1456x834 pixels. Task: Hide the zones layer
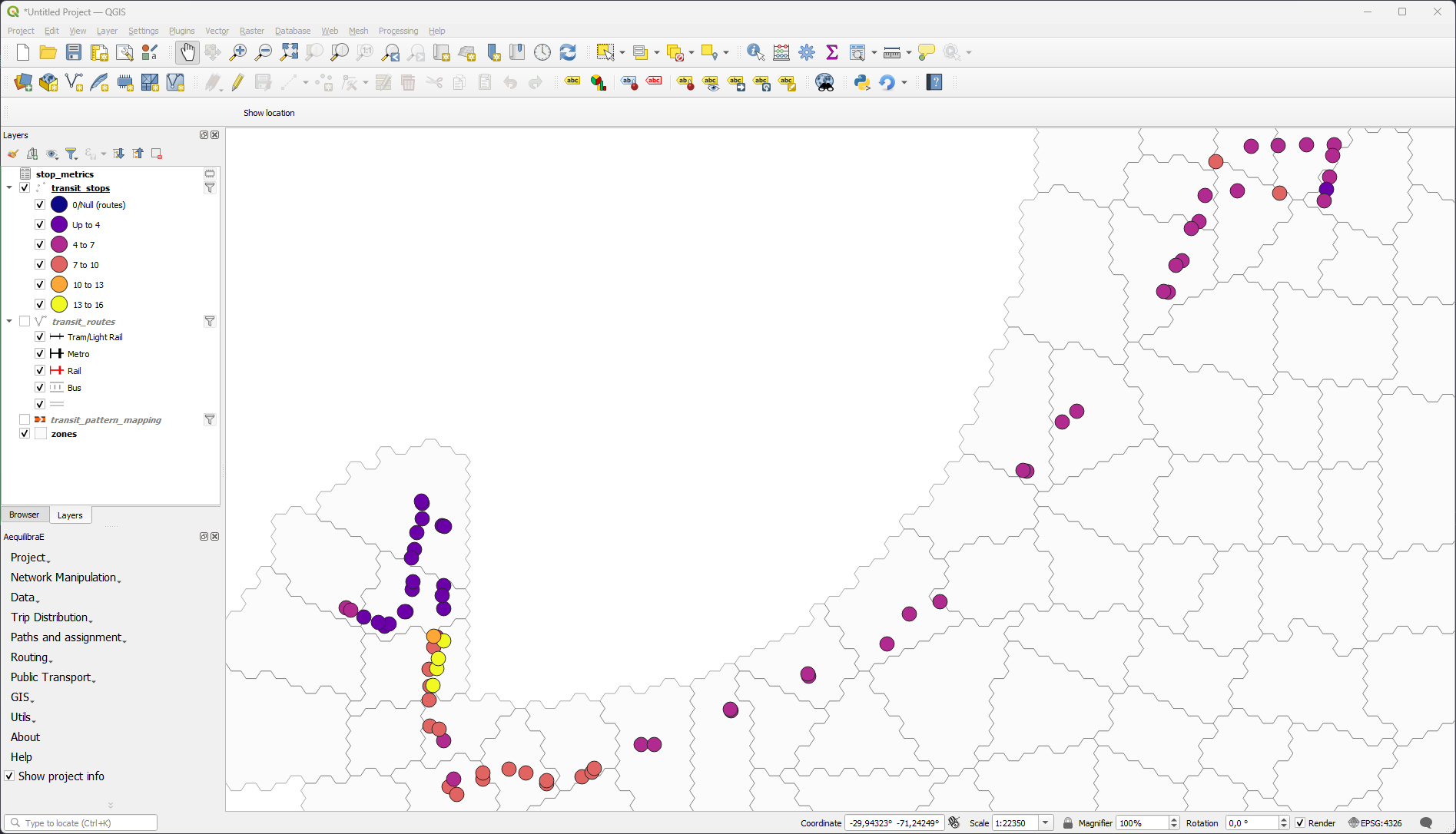25,434
